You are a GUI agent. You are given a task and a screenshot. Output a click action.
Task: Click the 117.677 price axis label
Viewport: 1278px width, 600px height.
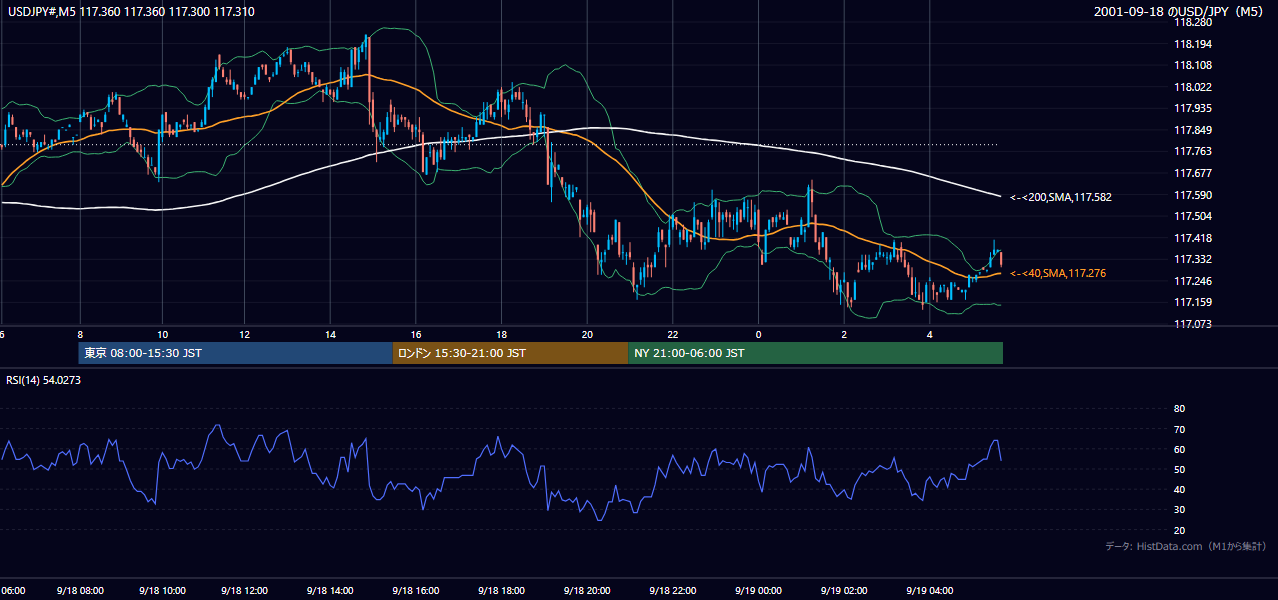point(1192,173)
